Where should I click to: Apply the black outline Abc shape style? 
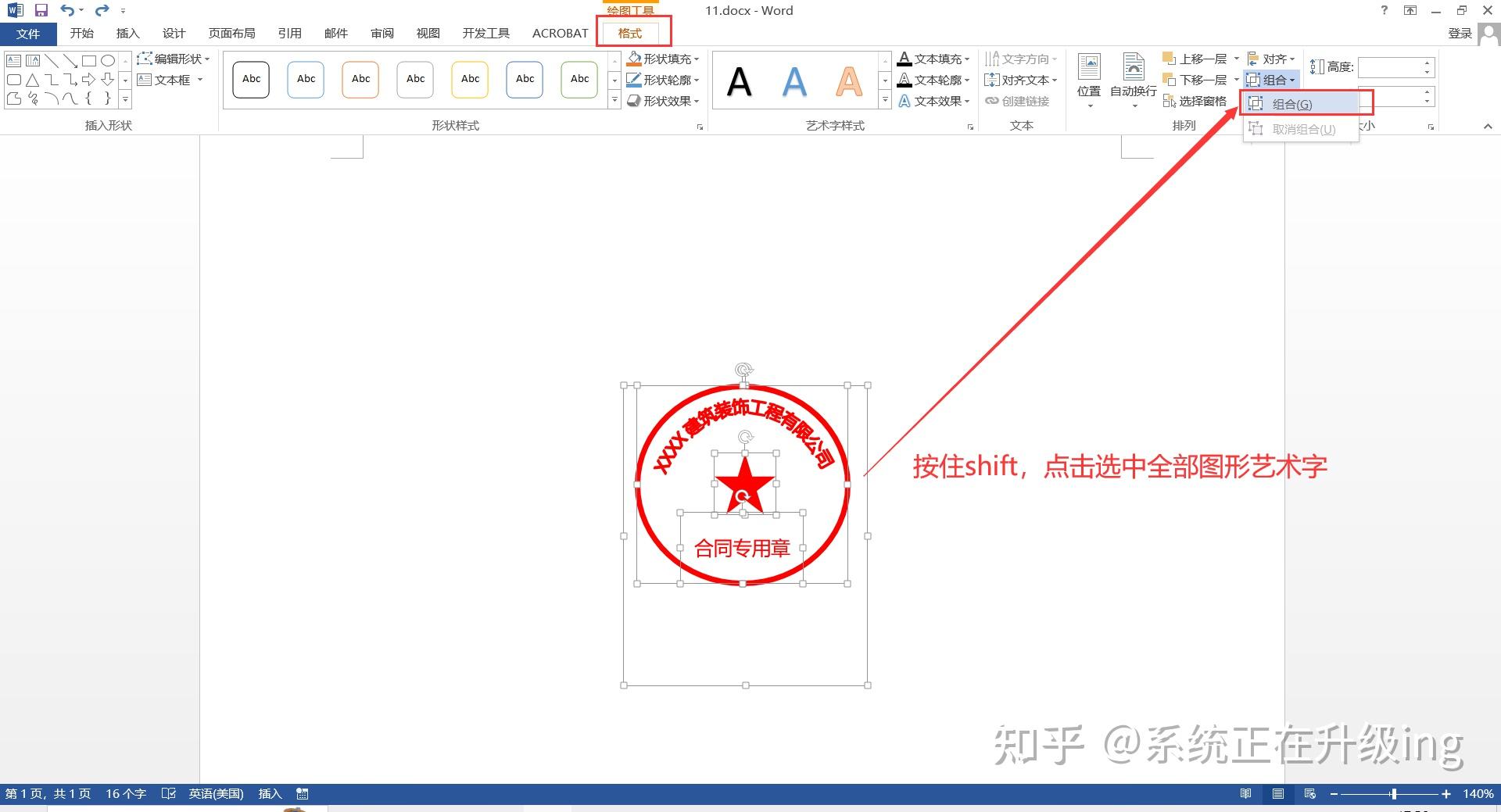point(252,80)
